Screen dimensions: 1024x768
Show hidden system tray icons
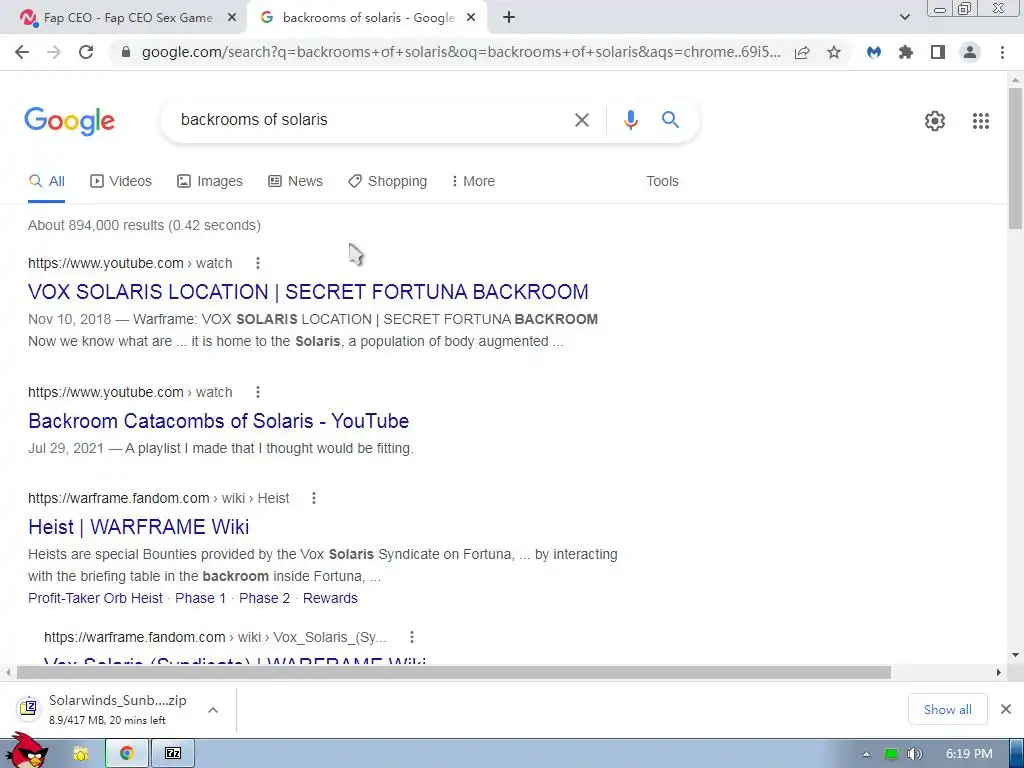[x=866, y=754]
